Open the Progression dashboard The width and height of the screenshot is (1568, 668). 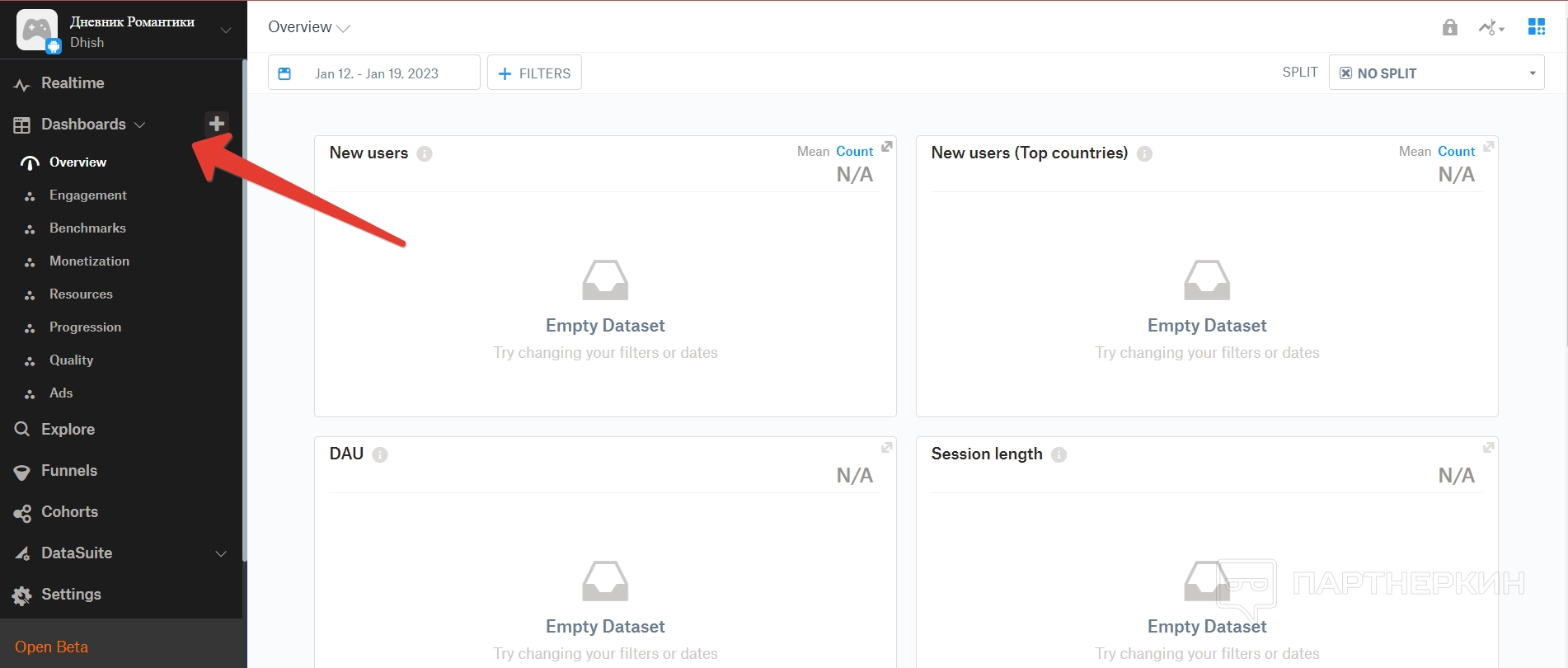pos(85,327)
